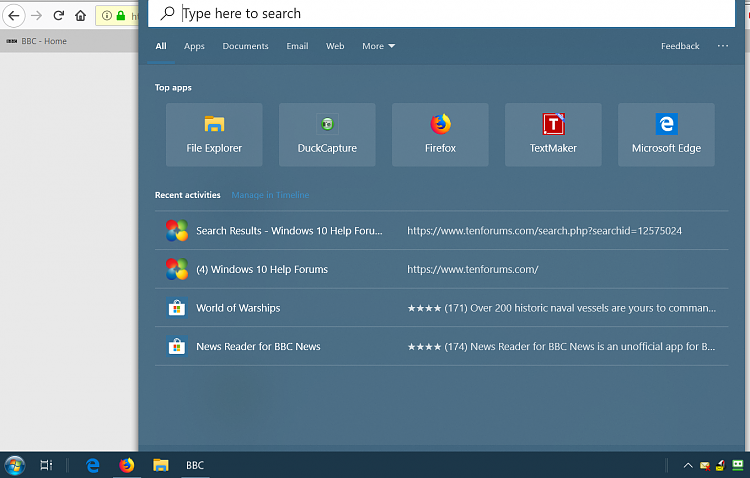The image size is (750, 478).
Task: Click the Store icon beside World of Warships
Action: (x=176, y=308)
